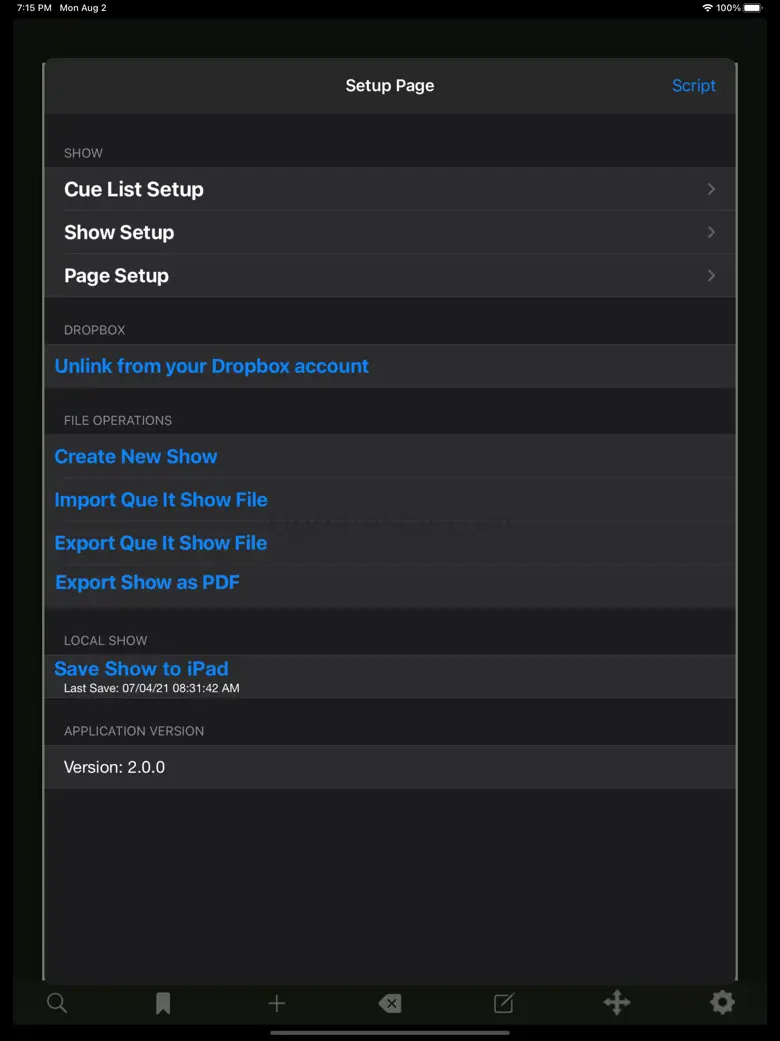Viewport: 780px width, 1041px height.
Task: Open bookmarks using the bookmark icon
Action: coord(163,1003)
